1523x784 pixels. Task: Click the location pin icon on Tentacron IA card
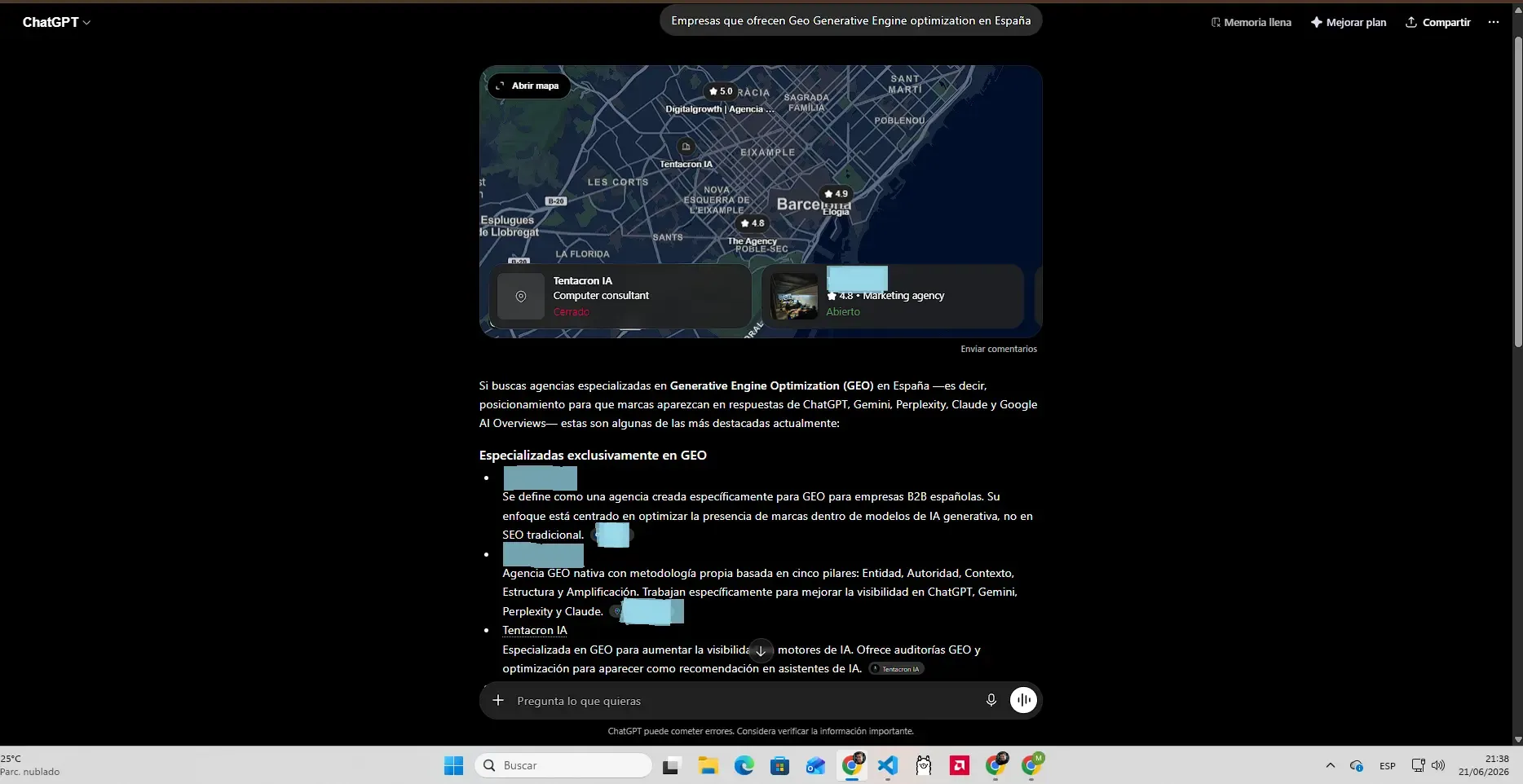coord(521,296)
